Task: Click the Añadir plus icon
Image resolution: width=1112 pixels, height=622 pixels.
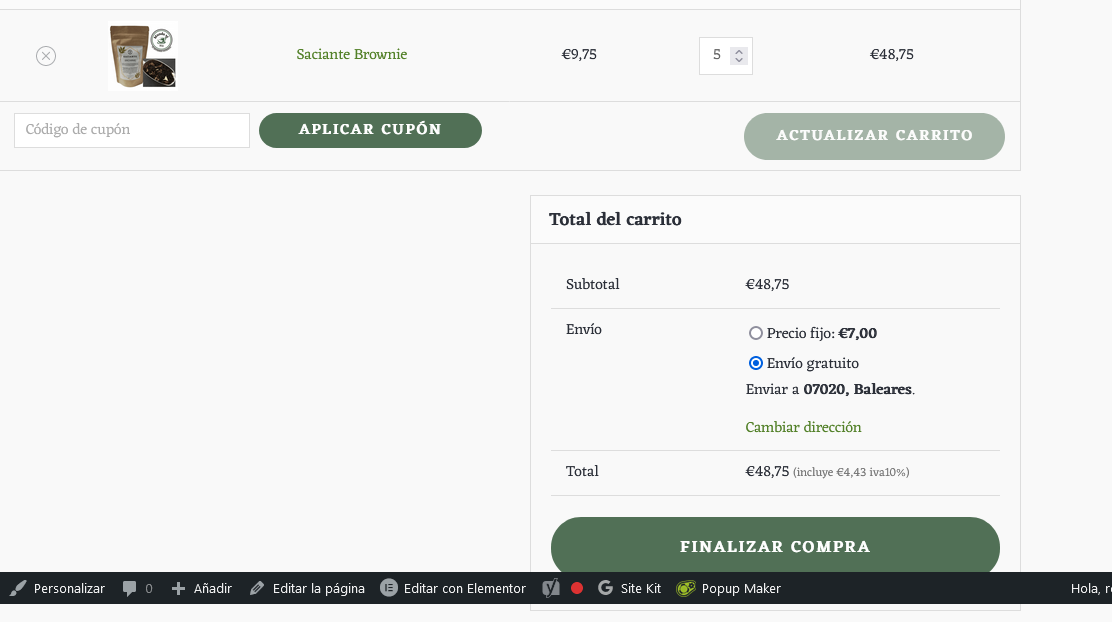Action: 178,589
